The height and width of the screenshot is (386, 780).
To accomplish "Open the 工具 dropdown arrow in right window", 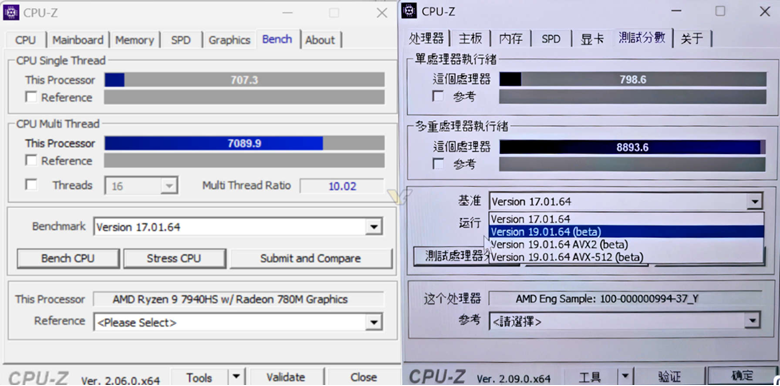I will 625,377.
